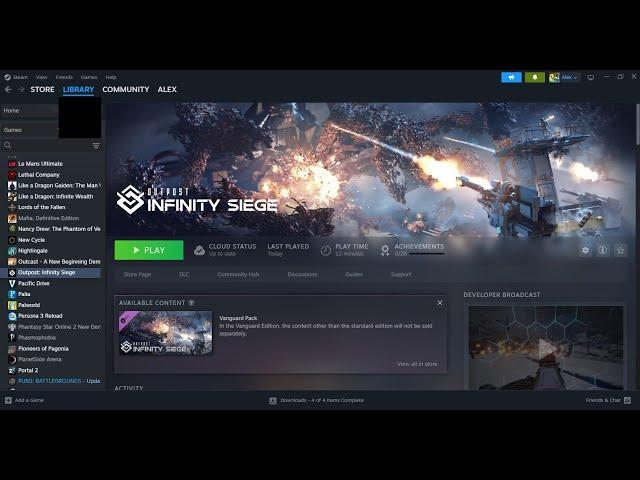Select Persona 3 Reload
This screenshot has height=480, width=640.
coord(40,316)
